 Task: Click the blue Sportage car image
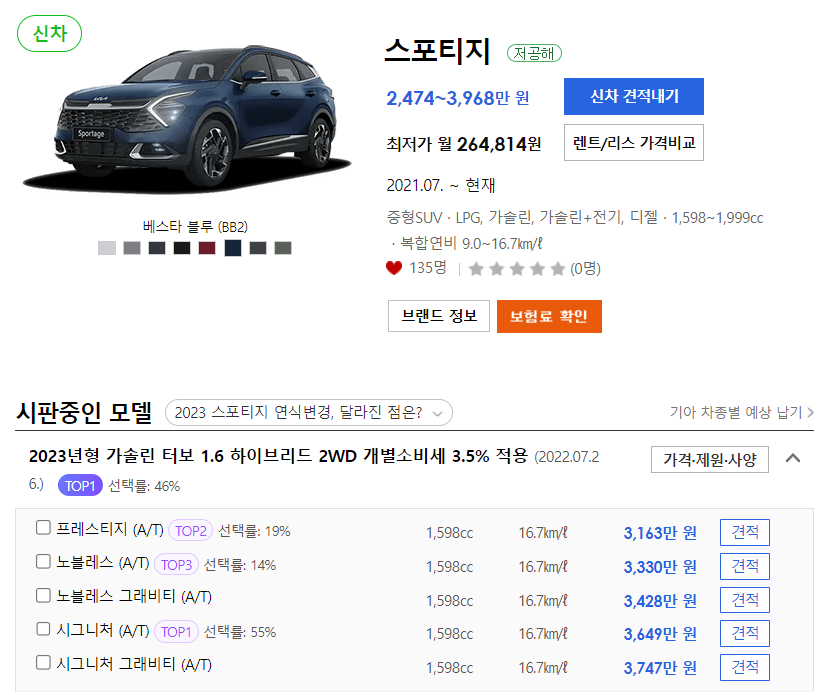coord(187,118)
